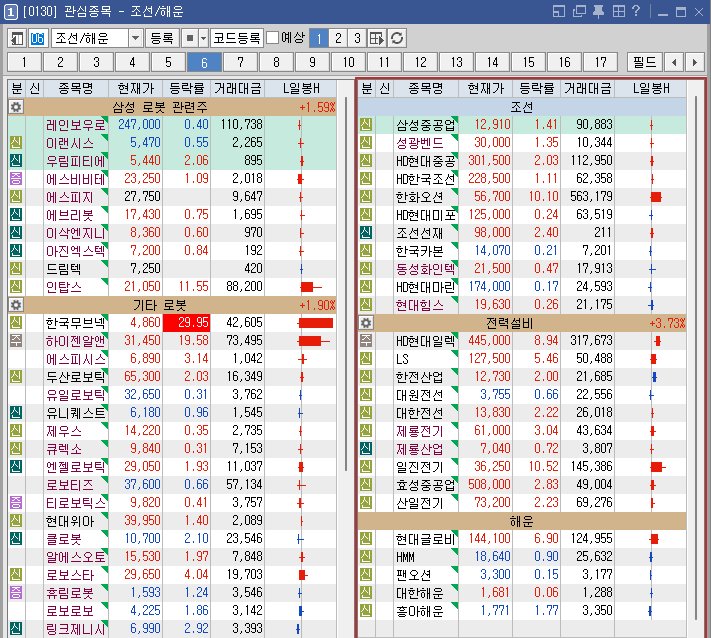Image resolution: width=711 pixels, height=638 pixels.
Task: Open the 조선/해운 group dropdown
Action: pyautogui.click(x=135, y=38)
